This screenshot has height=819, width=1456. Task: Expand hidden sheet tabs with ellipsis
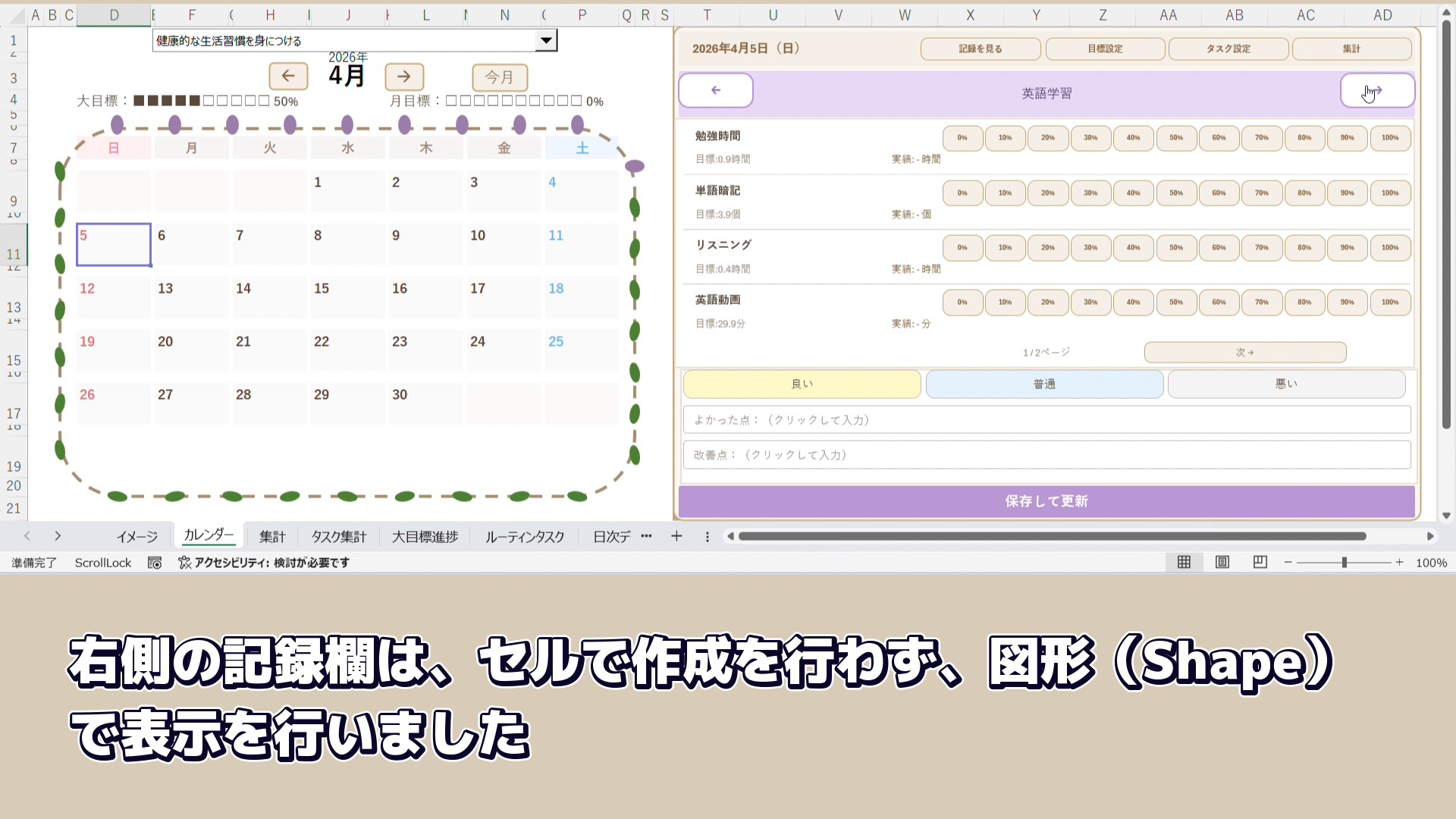[x=646, y=536]
